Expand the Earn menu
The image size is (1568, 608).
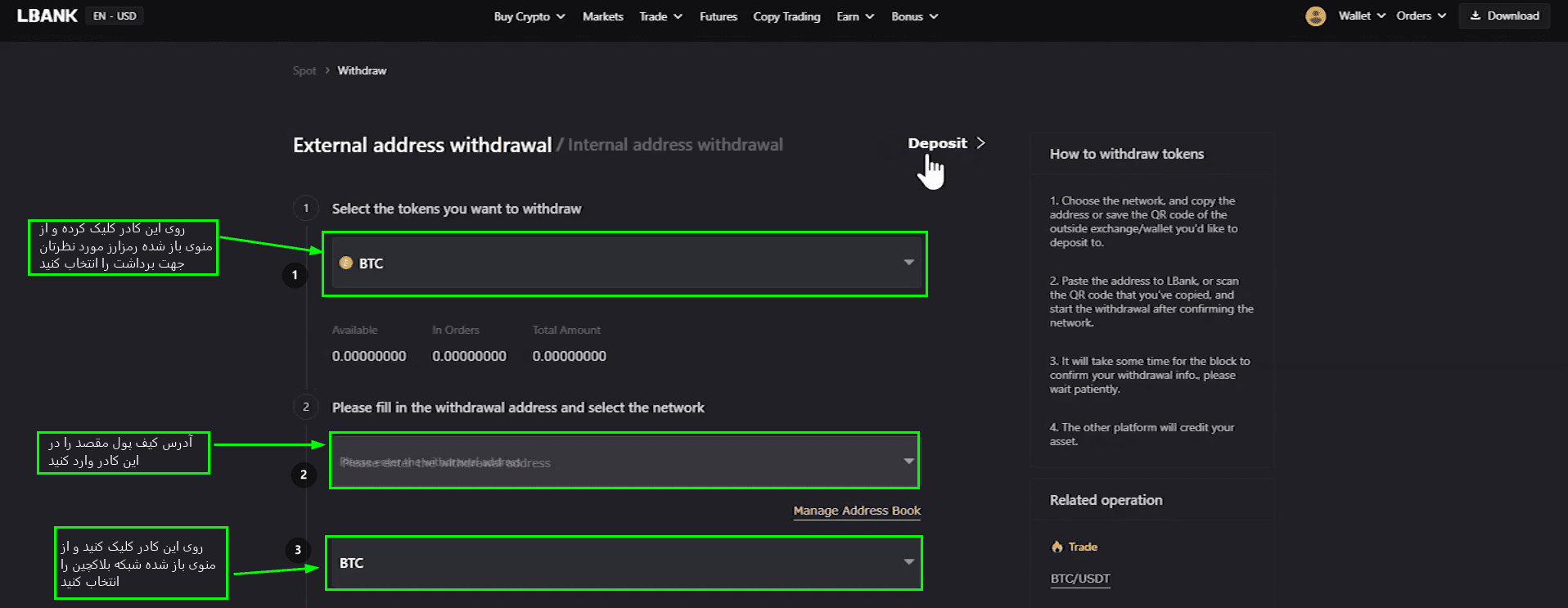pos(855,16)
